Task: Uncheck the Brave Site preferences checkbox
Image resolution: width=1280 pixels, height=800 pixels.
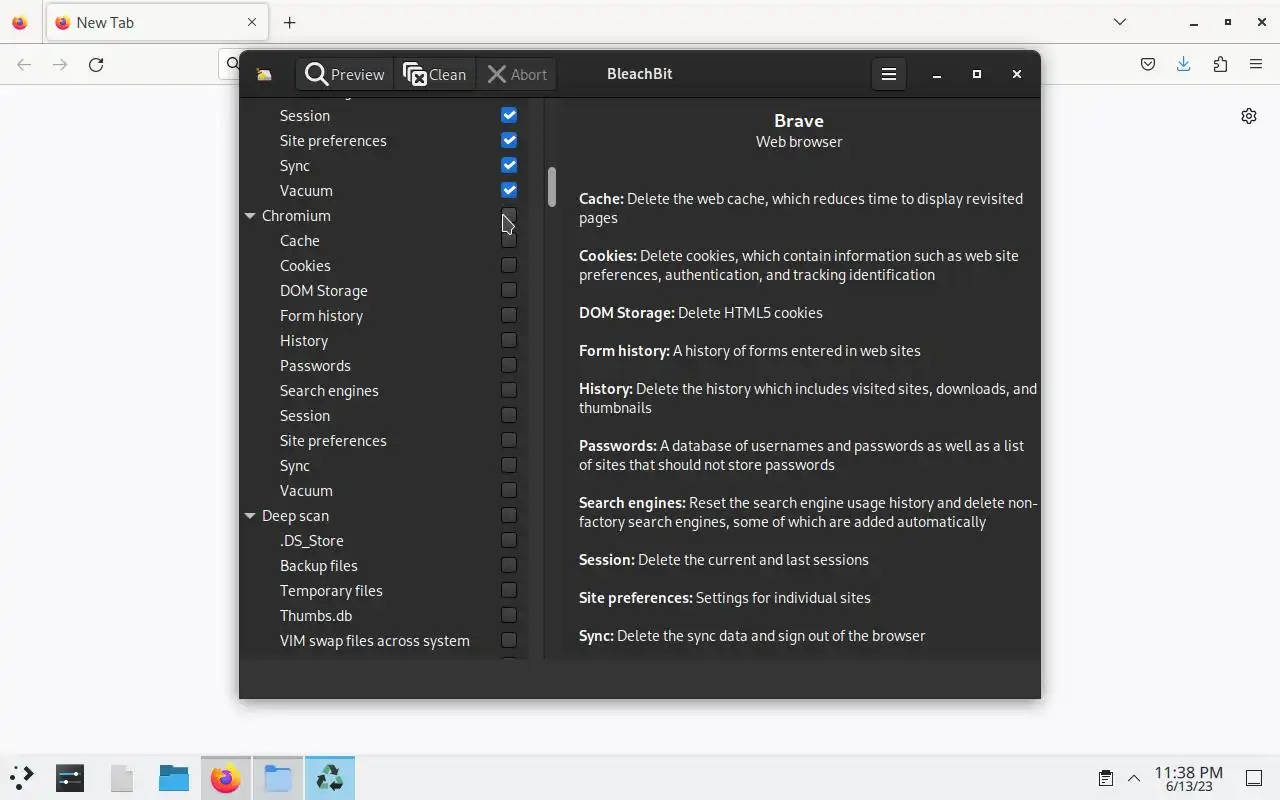Action: (509, 140)
